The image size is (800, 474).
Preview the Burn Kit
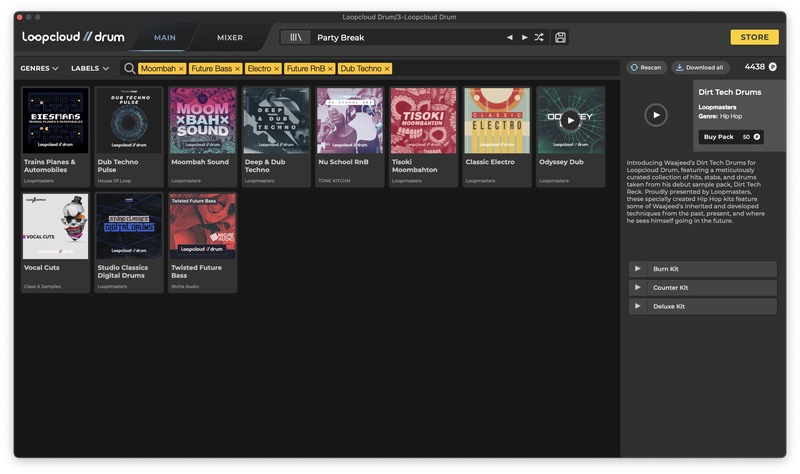coord(638,269)
